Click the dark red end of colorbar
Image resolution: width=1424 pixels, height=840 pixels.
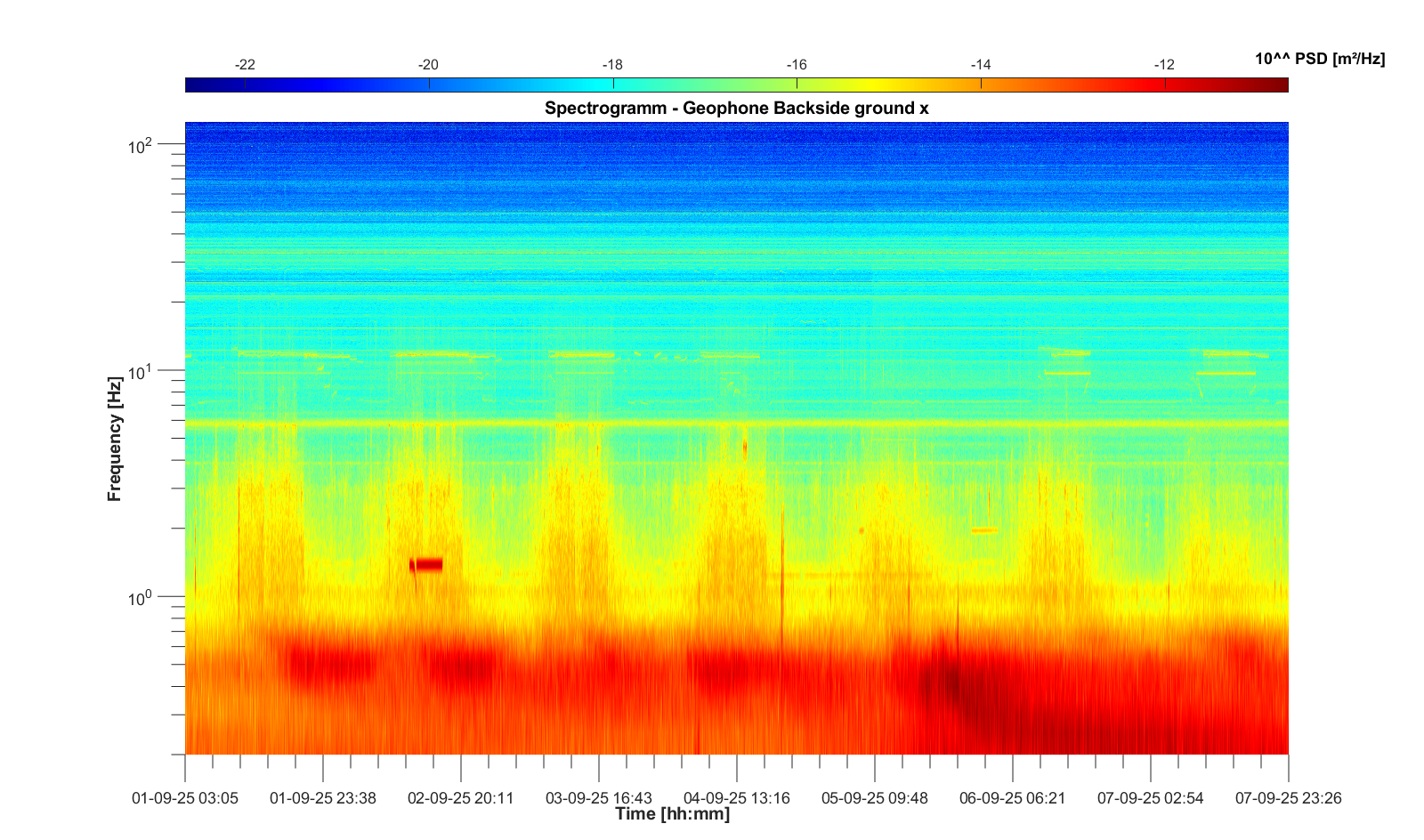tap(1279, 85)
